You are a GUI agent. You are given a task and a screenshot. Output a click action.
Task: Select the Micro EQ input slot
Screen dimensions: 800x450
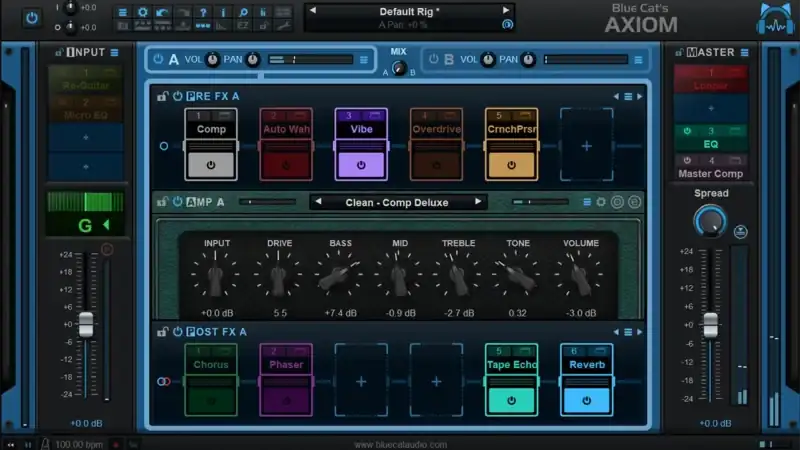86,109
